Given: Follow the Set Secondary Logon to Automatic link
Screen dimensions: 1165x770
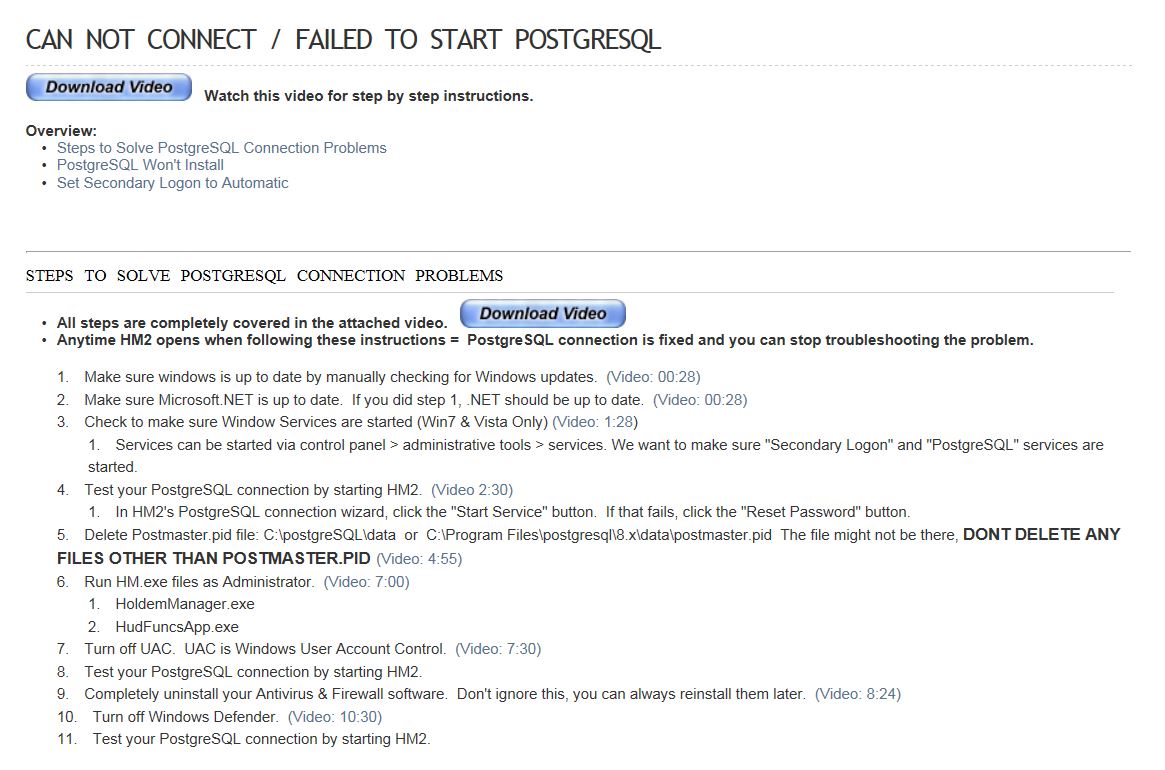Looking at the screenshot, I should 172,183.
